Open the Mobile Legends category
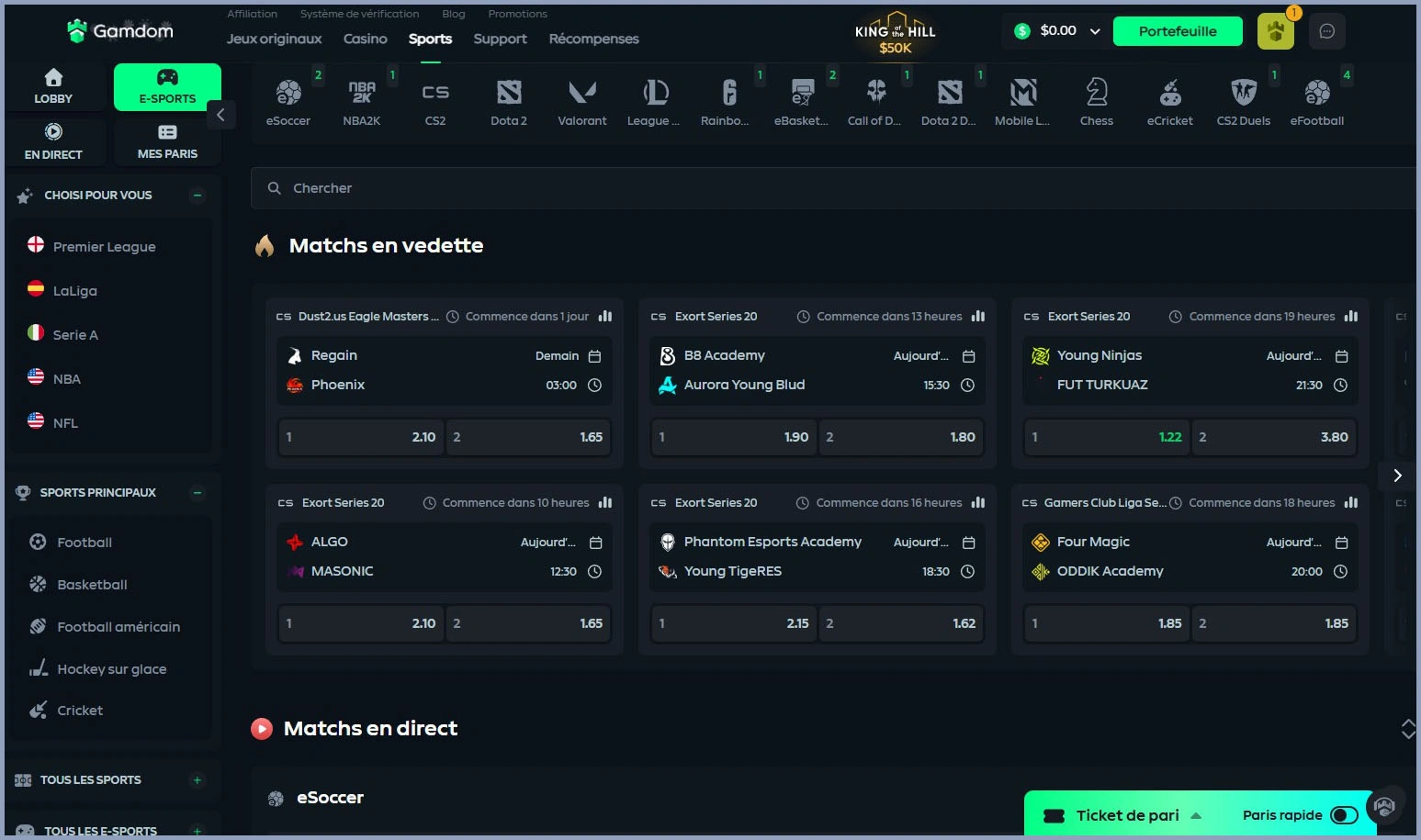1421x840 pixels. tap(1023, 93)
